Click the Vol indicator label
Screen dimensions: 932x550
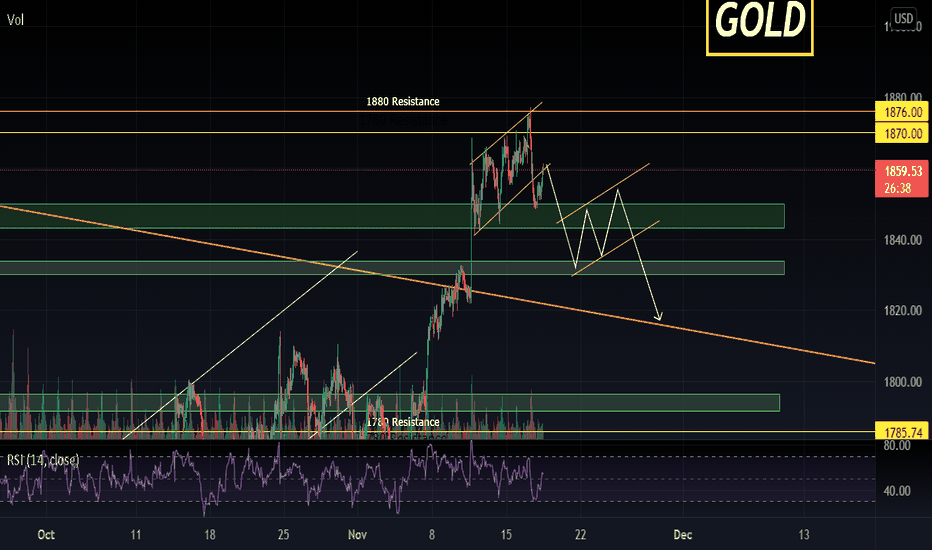tap(15, 20)
